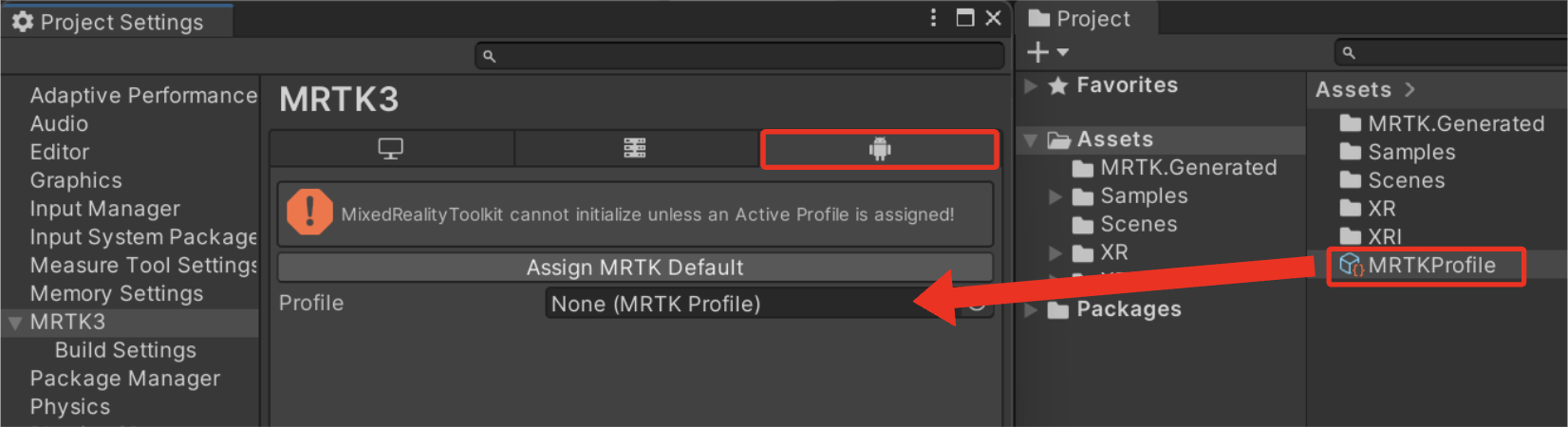Select the MRTKProfile asset
Screen dimensions: 1568x427
click(x=1431, y=266)
